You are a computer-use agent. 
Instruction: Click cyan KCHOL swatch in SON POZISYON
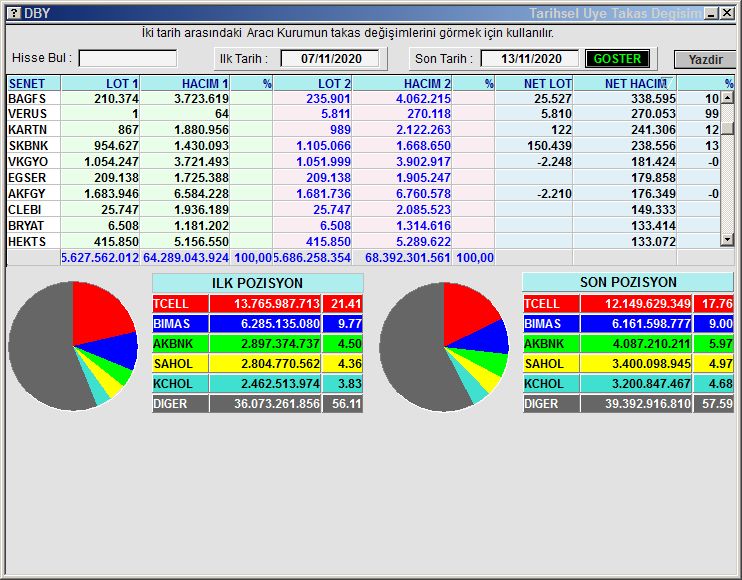click(551, 384)
